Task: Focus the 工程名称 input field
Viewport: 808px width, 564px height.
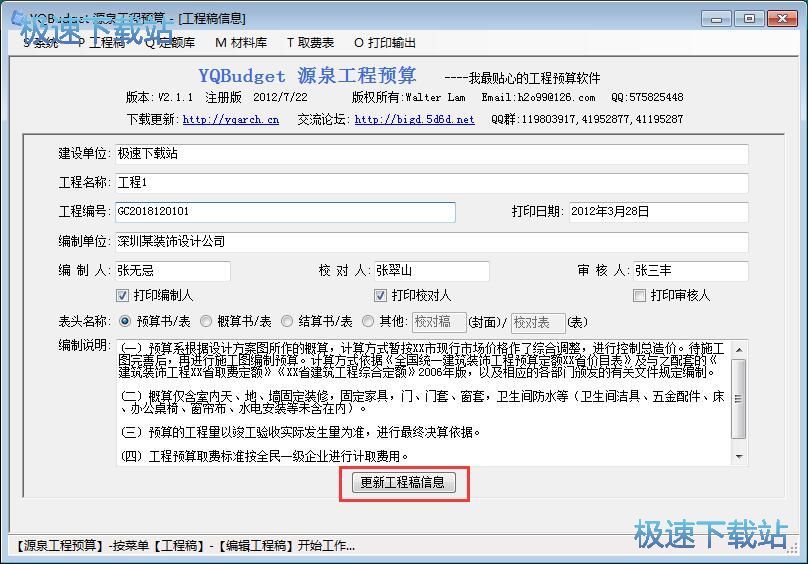Action: 431,183
